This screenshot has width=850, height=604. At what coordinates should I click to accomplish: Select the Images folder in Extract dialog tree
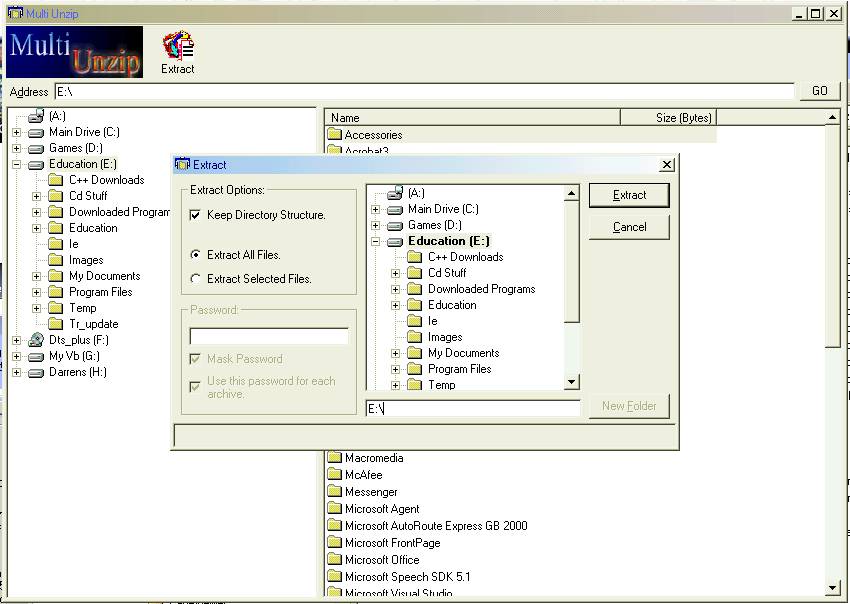point(445,337)
